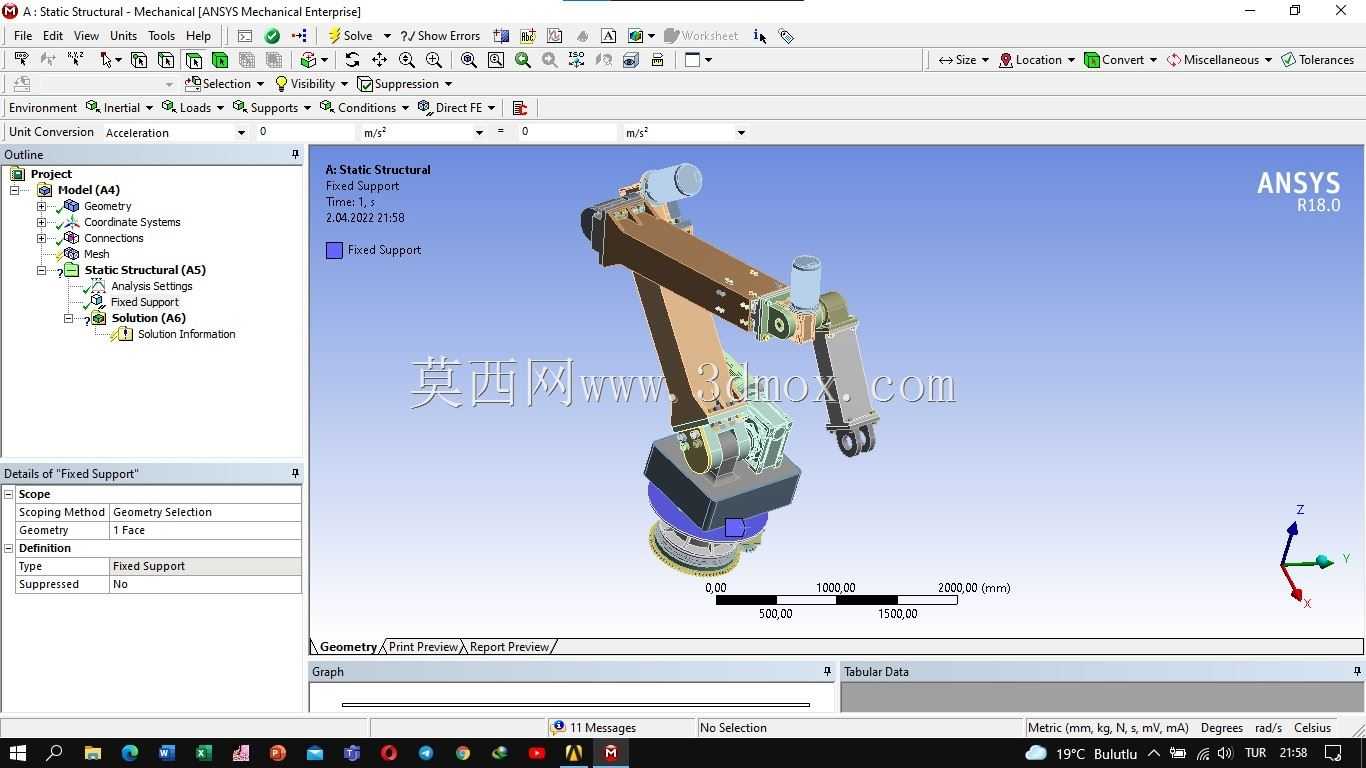The height and width of the screenshot is (768, 1366).
Task: Click the Rotate view icon
Action: [352, 60]
